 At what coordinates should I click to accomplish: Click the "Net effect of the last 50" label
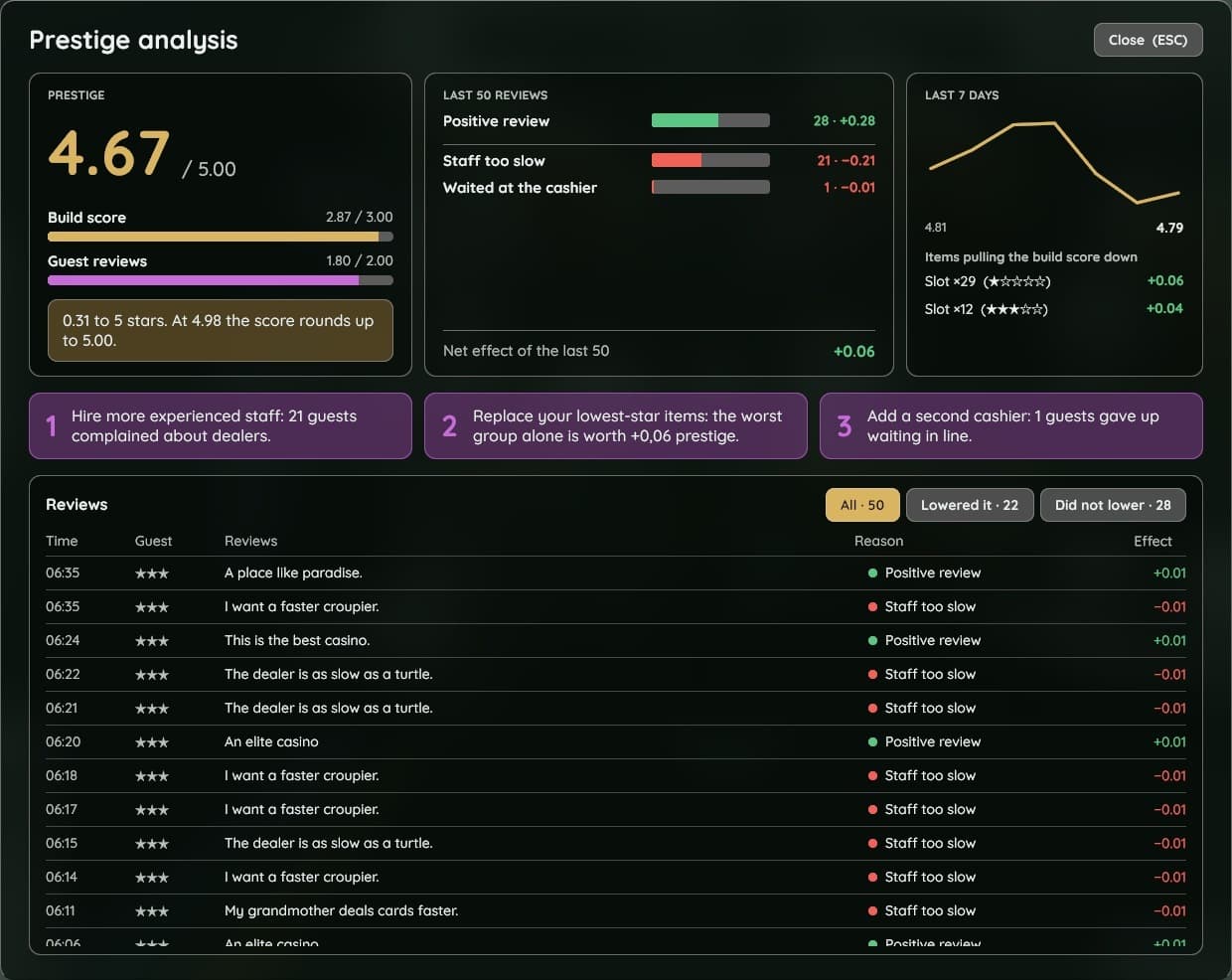[x=527, y=351]
